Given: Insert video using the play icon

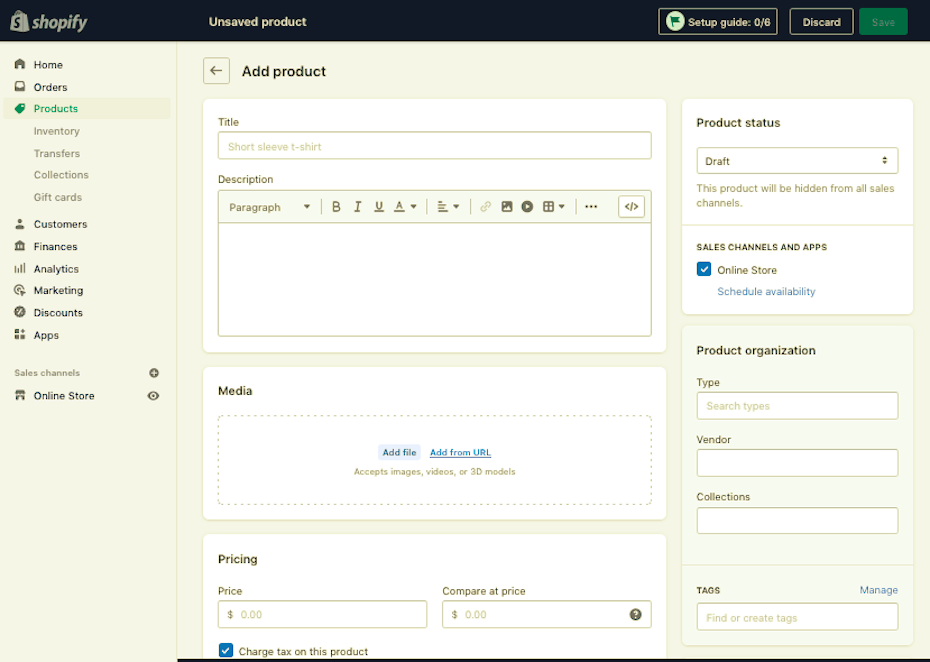Looking at the screenshot, I should tap(527, 207).
